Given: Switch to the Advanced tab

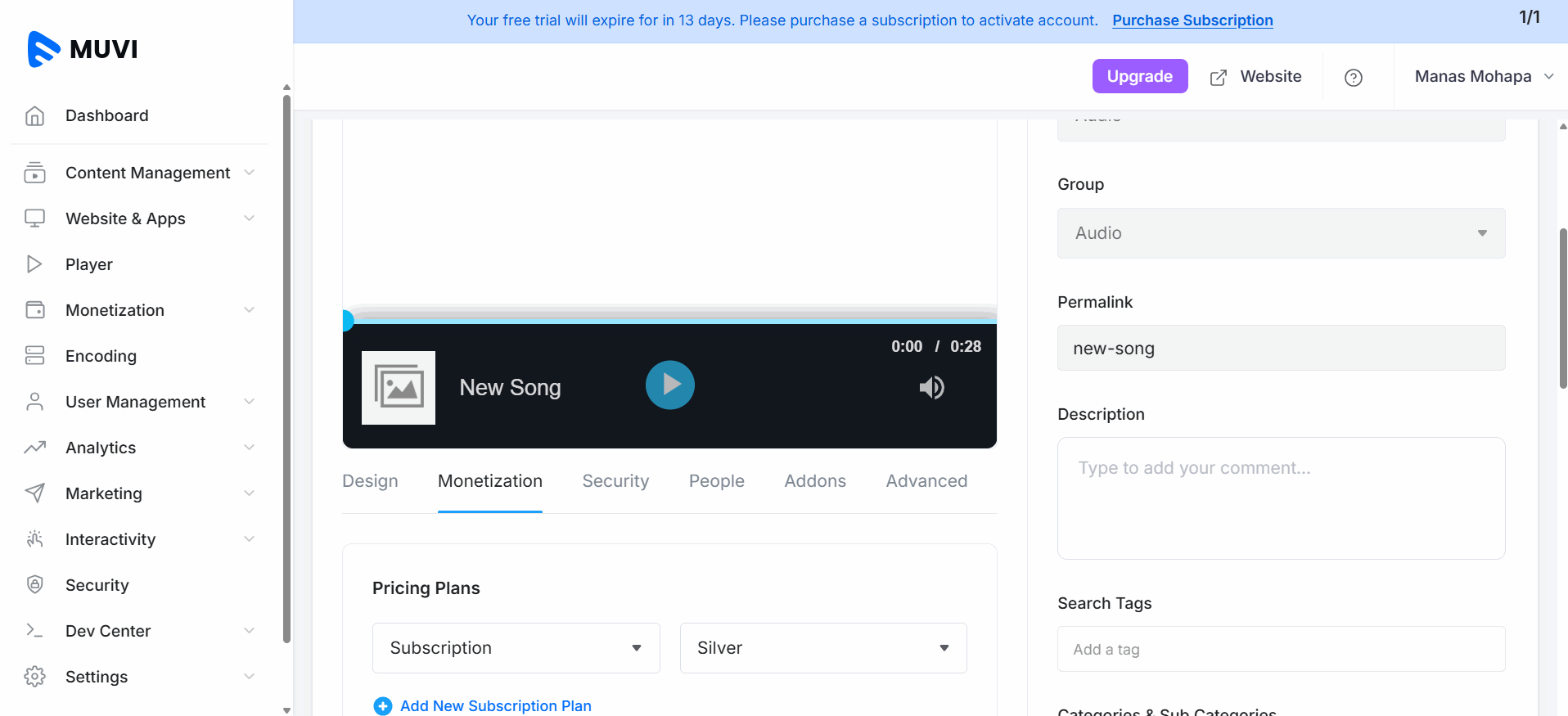Looking at the screenshot, I should [x=926, y=481].
